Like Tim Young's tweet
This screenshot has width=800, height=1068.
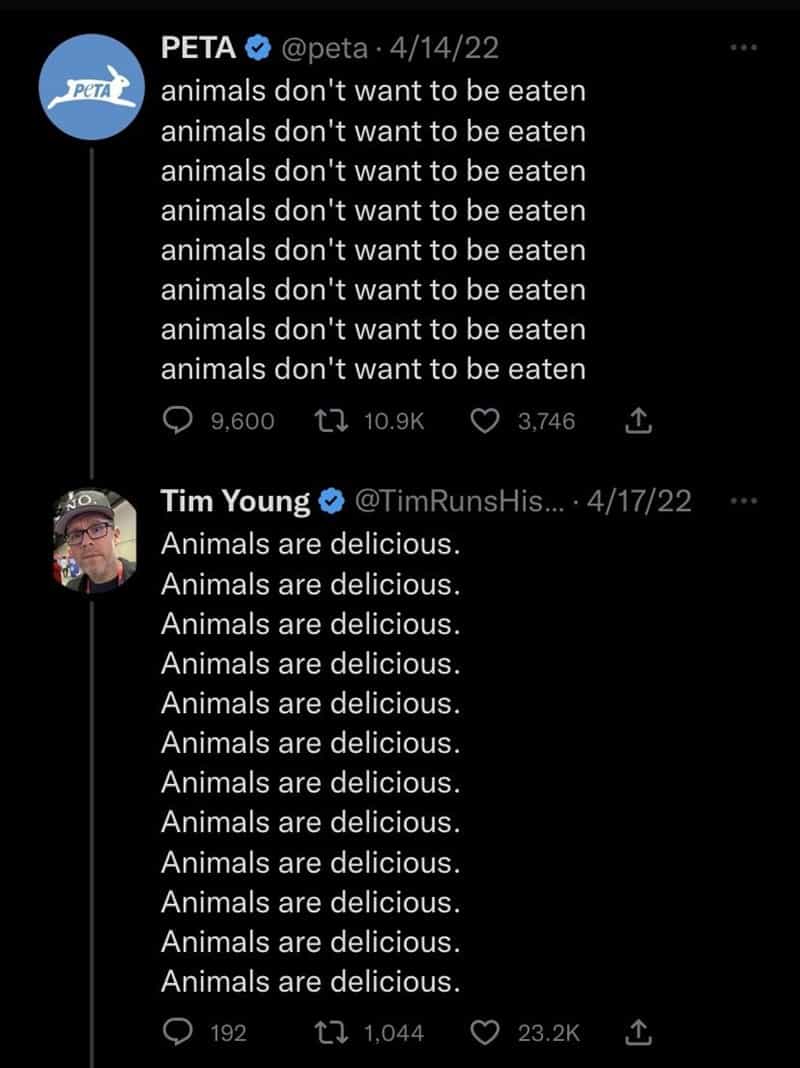tap(485, 1032)
